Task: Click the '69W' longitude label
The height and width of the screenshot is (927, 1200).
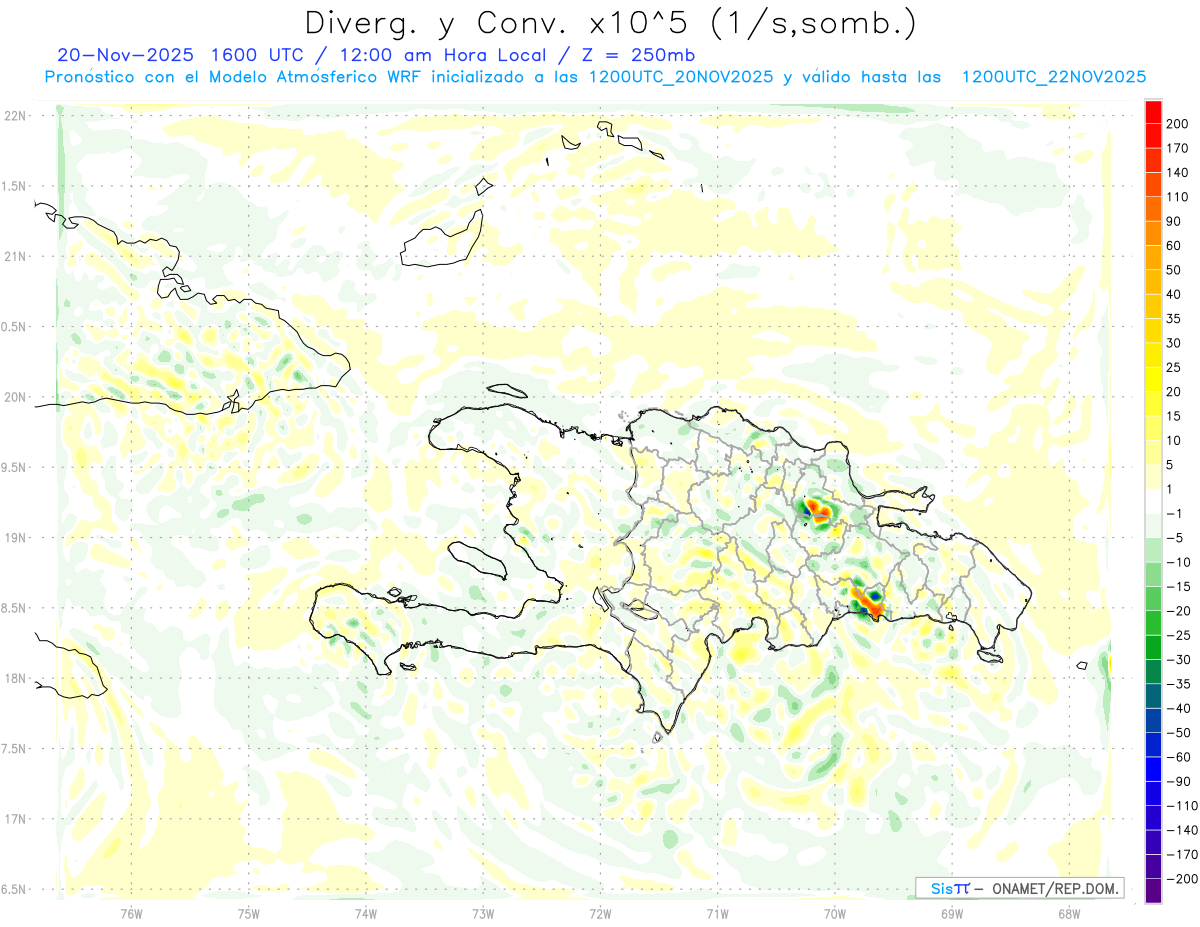Action: coord(952,913)
